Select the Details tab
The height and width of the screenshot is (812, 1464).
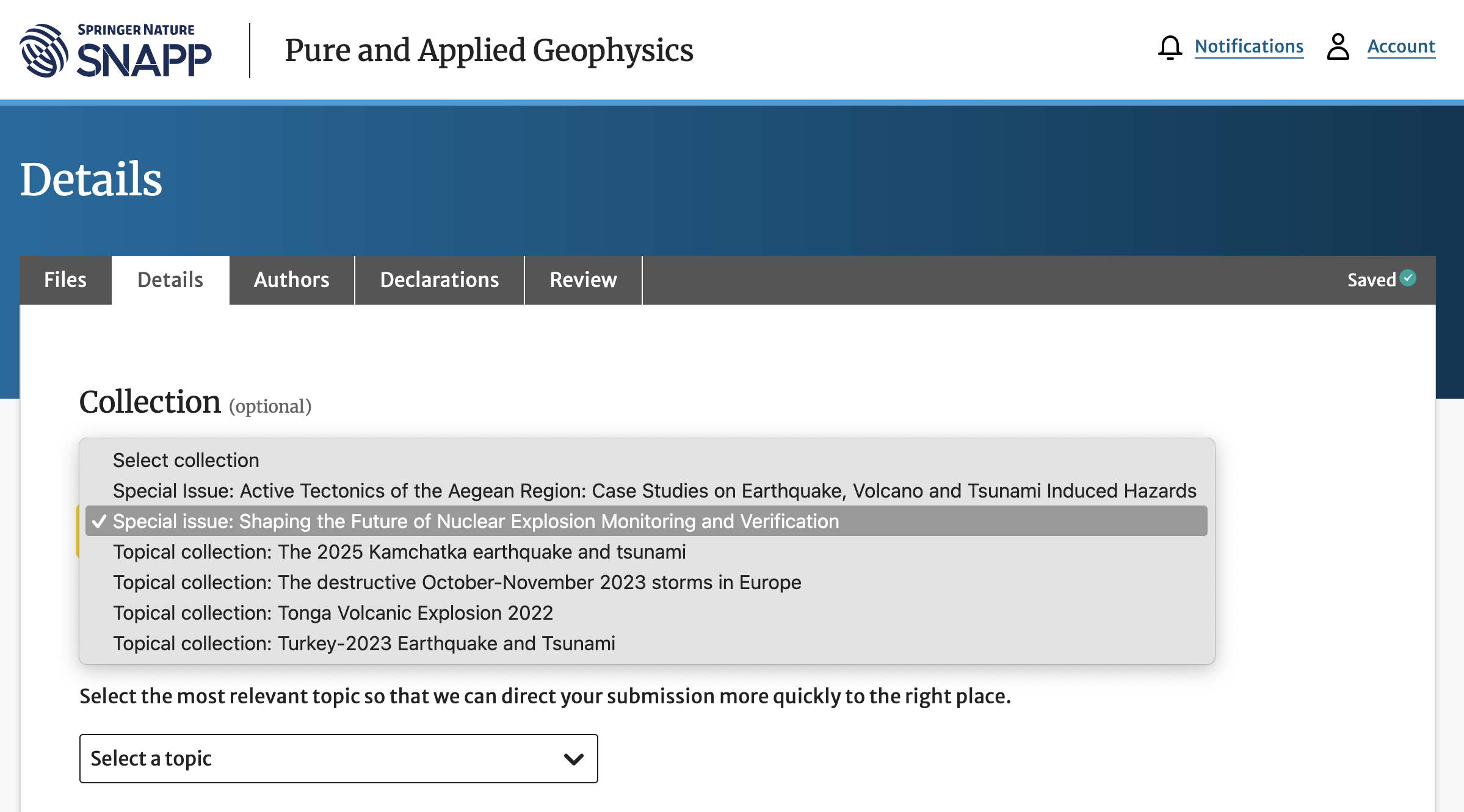[170, 280]
